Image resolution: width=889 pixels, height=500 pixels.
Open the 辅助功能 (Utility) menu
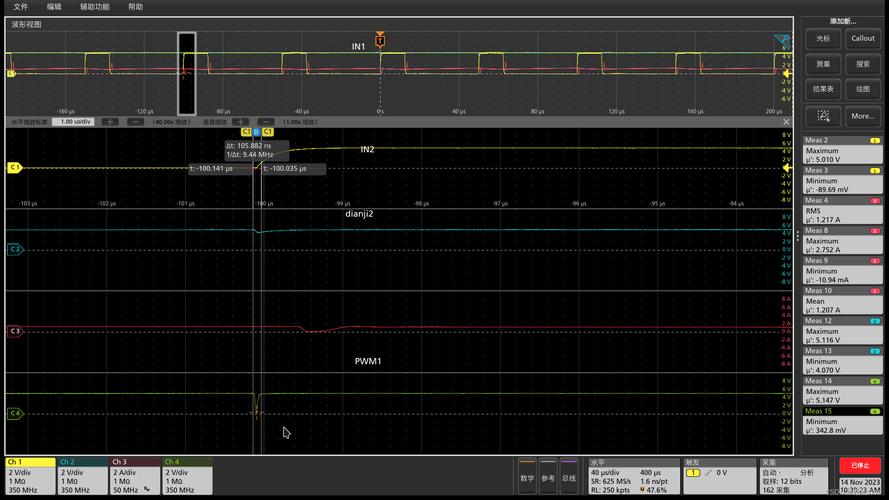[95, 6]
